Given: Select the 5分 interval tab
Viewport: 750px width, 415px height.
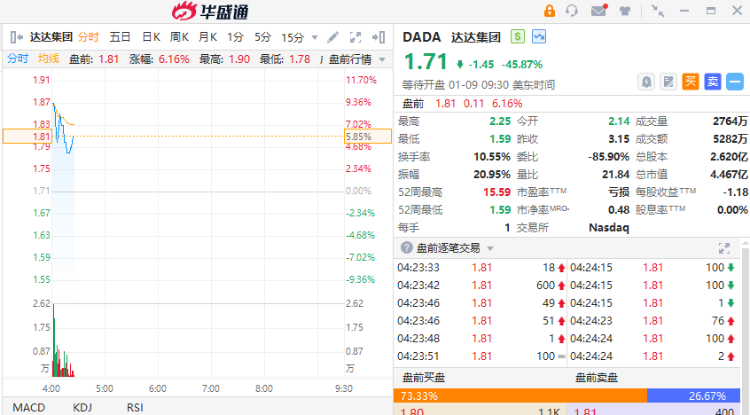Looking at the screenshot, I should [x=263, y=37].
